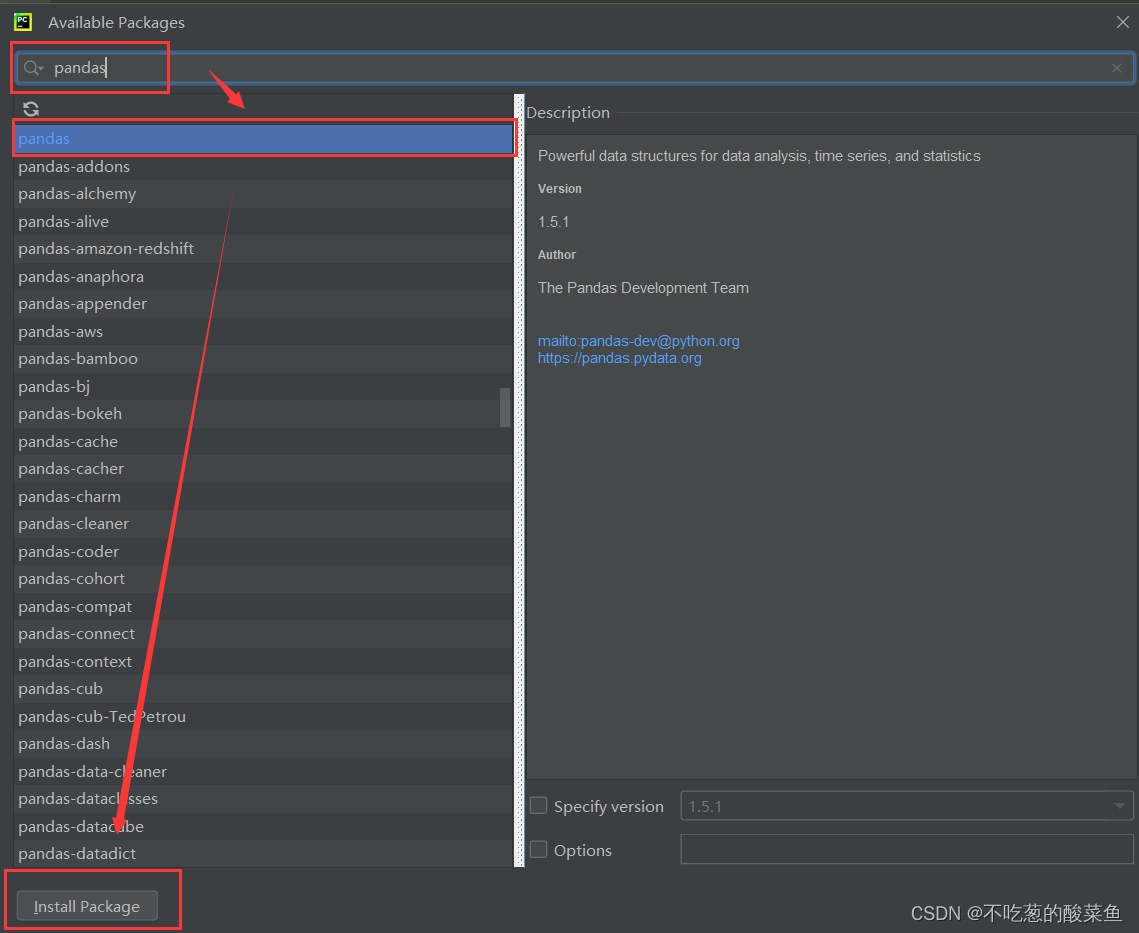Select pandas-cleaner in the list
The image size is (1139, 933).
pyautogui.click(x=263, y=524)
